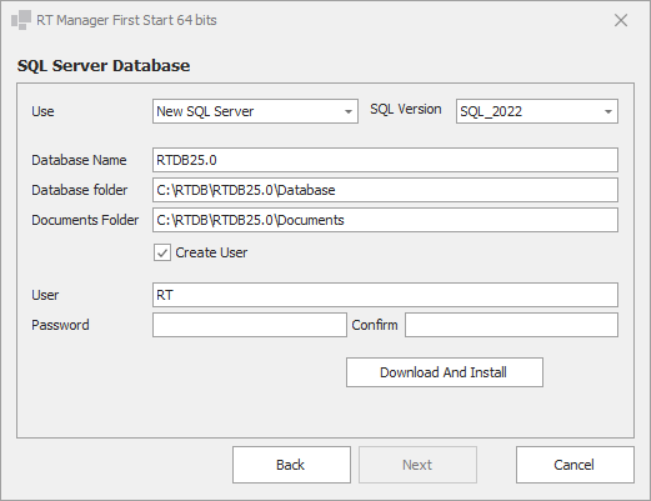Image resolution: width=651 pixels, height=501 pixels.
Task: Expand the Use dropdown arrow
Action: (x=348, y=111)
